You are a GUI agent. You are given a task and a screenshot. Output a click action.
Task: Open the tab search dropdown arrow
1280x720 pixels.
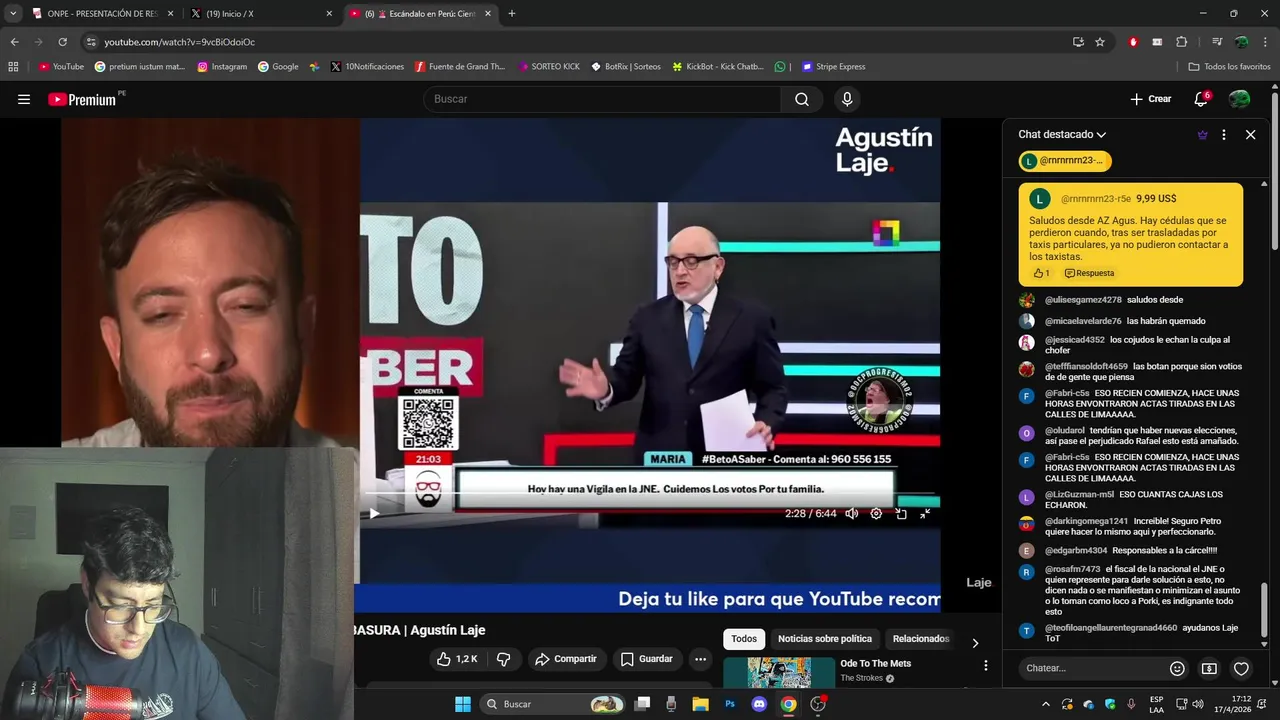pos(13,14)
